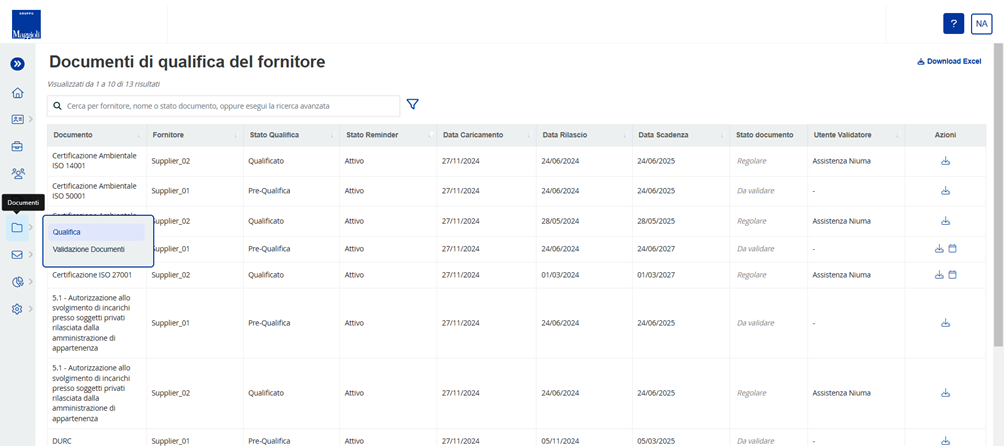Click expiry date 01/03/2027
The width and height of the screenshot is (1004, 446).
tap(656, 275)
